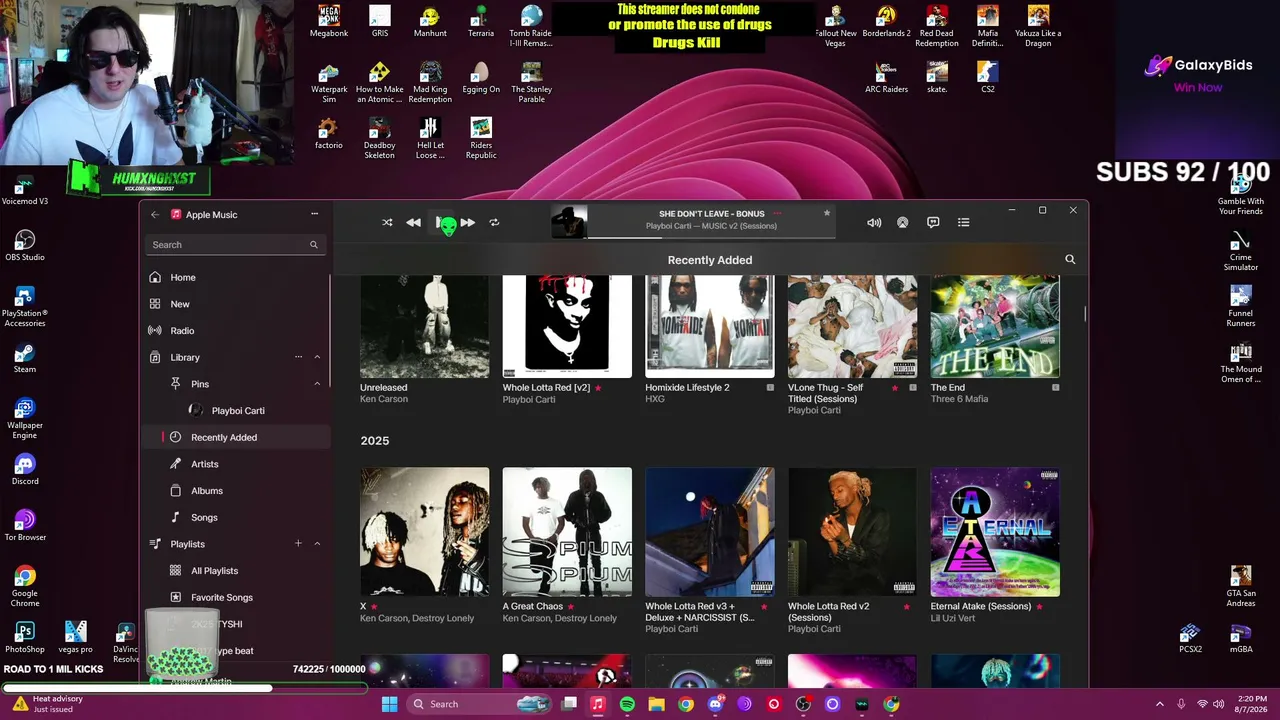
Task: Open the Steam desktop shortcut
Action: point(25,358)
